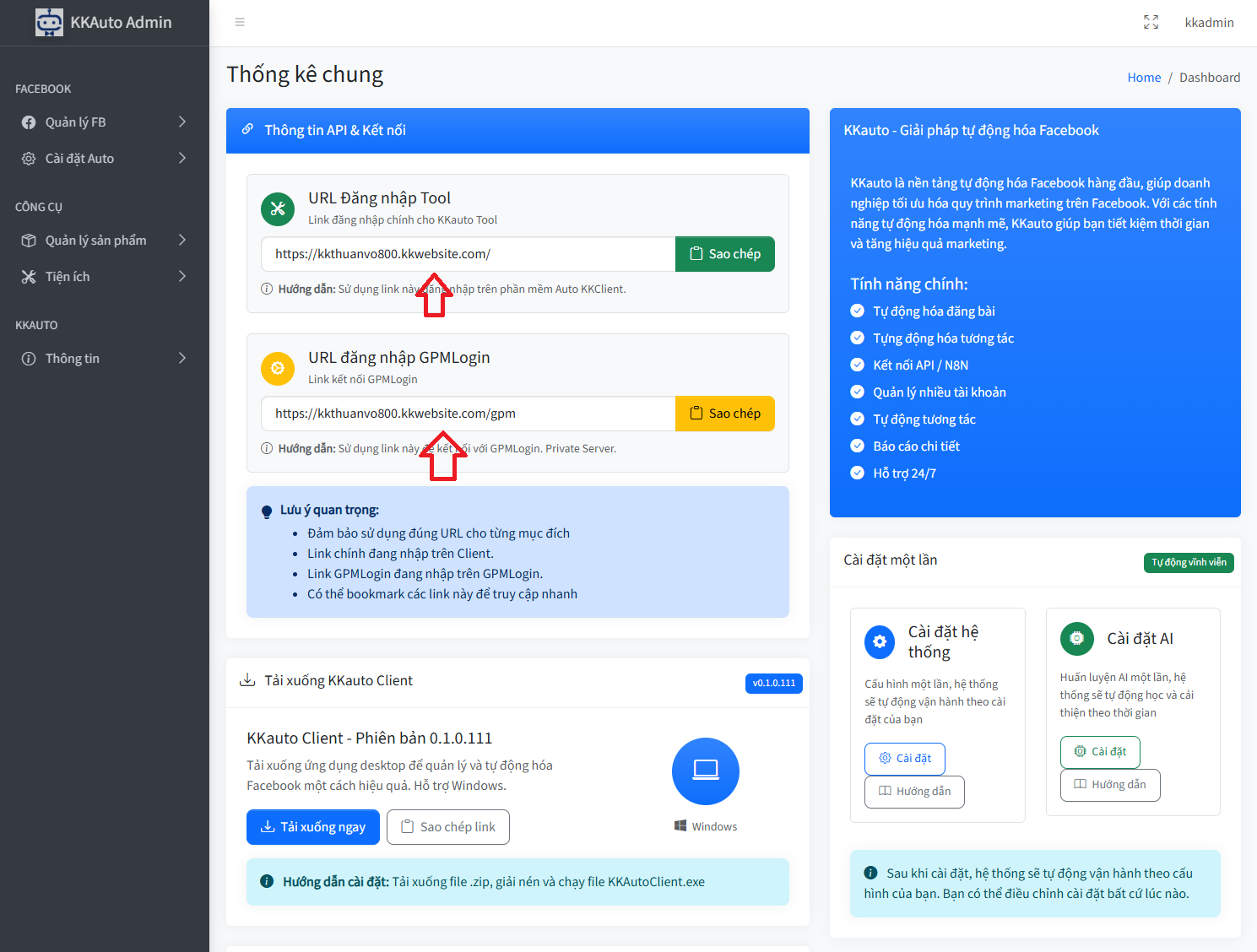
Task: Open the Cài đặt Auto sidebar menu
Action: [105, 159]
